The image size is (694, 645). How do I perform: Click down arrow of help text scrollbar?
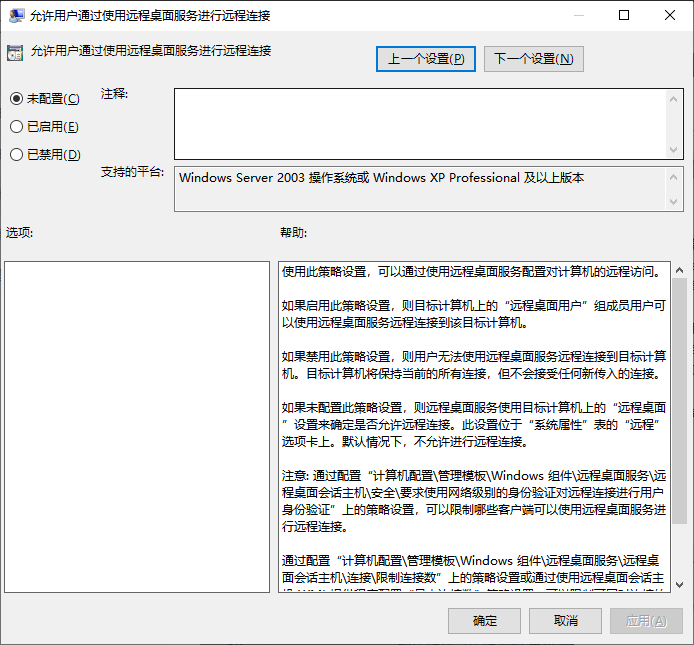(x=680, y=584)
